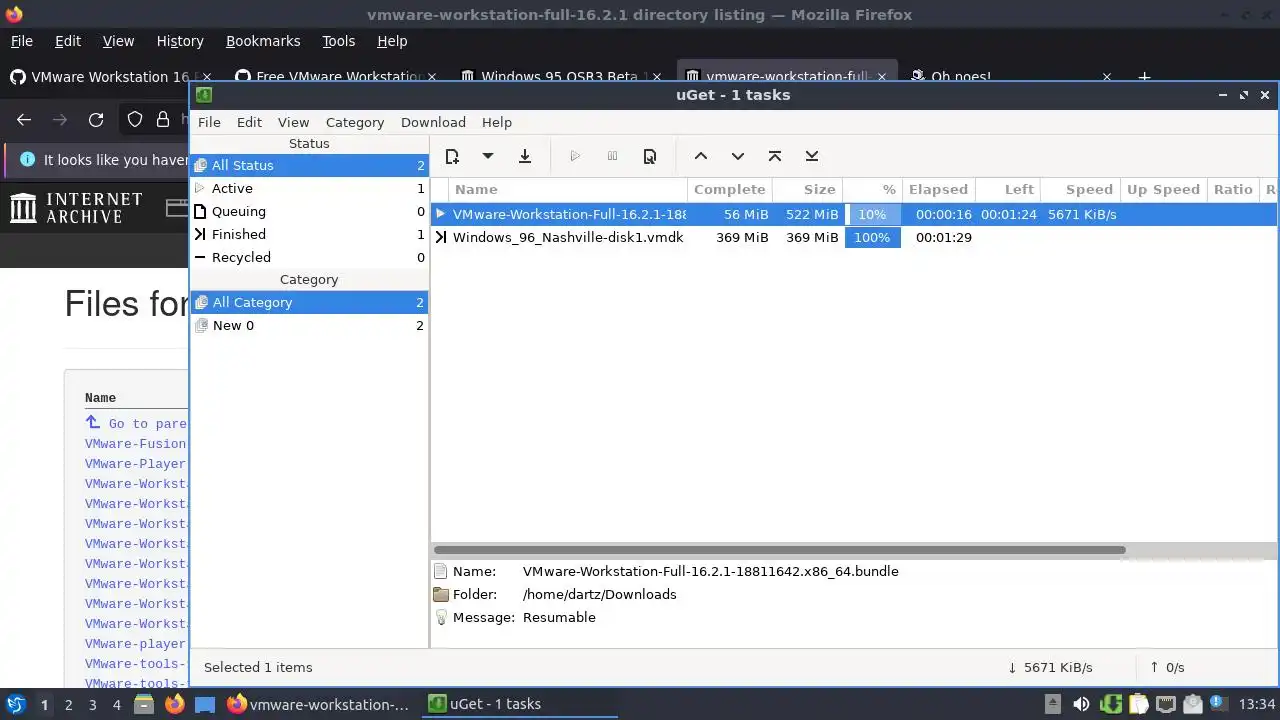Viewport: 1280px width, 720px height.
Task: Select Queuing status filter
Action: tap(309, 211)
